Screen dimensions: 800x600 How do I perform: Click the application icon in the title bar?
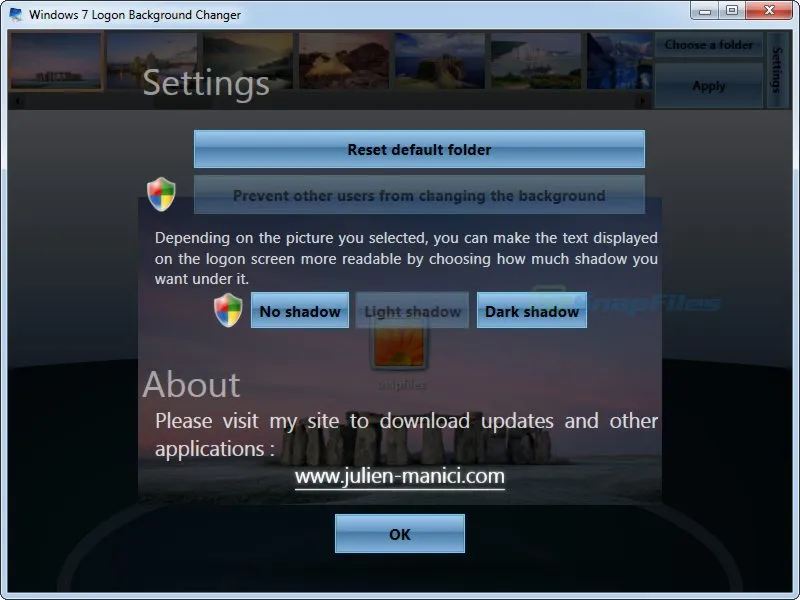[x=16, y=14]
